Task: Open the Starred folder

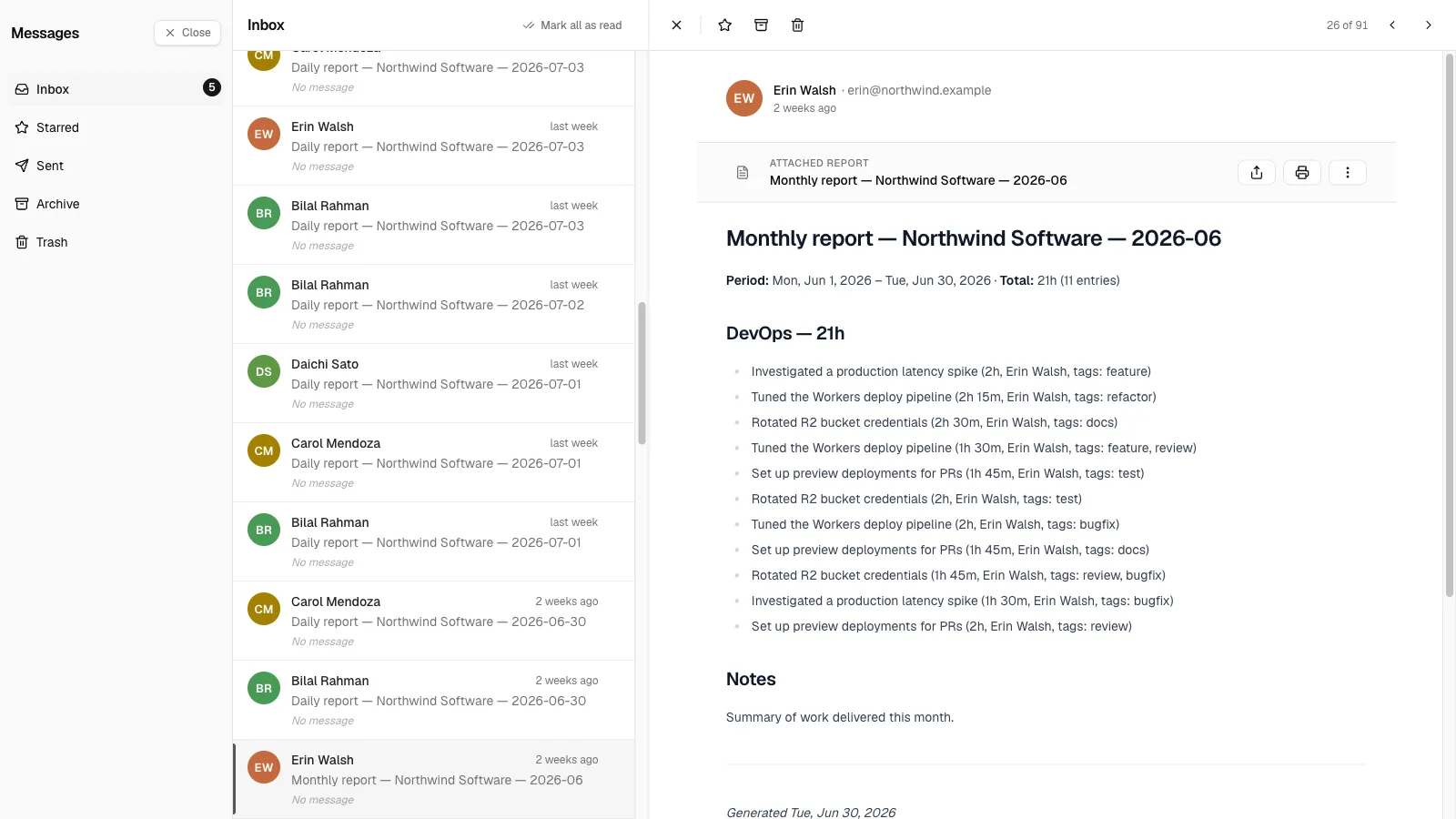Action: [x=116, y=127]
